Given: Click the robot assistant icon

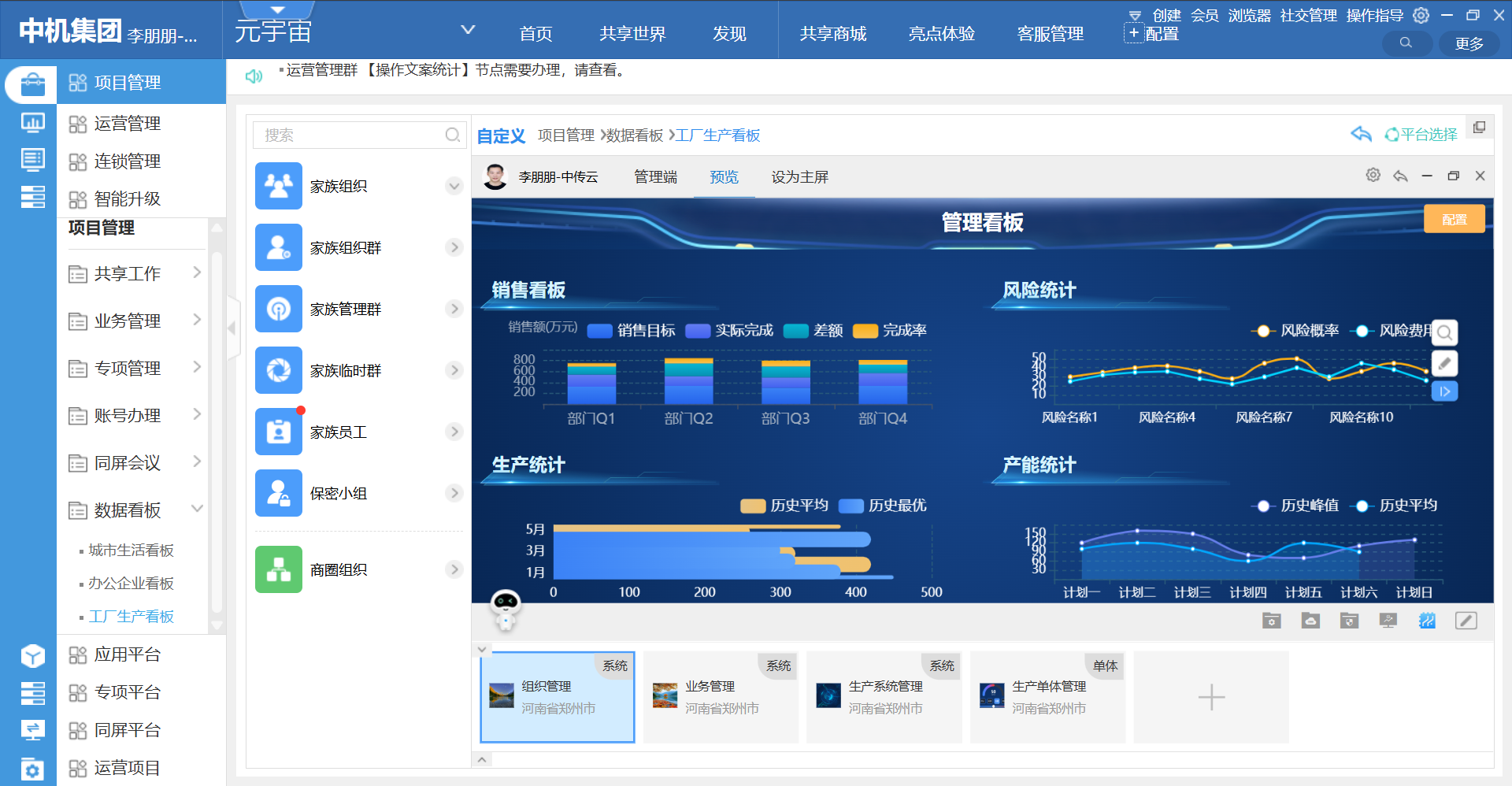Looking at the screenshot, I should point(505,608).
